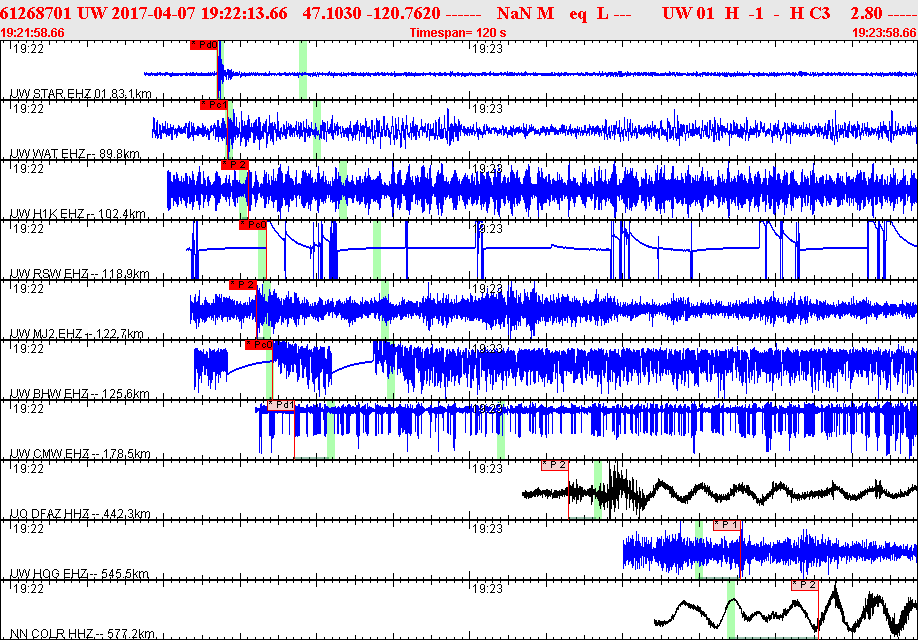Select the P pick flag on BHW trace
The image size is (918, 640).
point(259,345)
